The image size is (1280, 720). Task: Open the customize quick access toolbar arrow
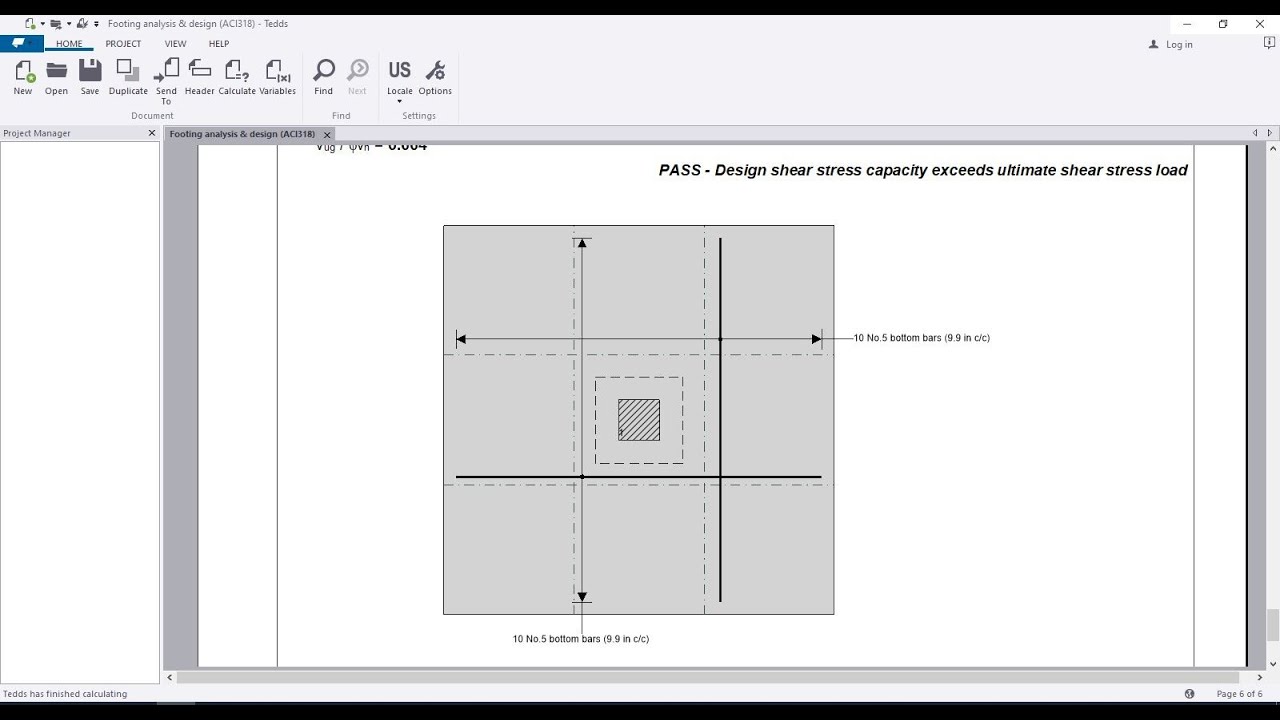pyautogui.click(x=96, y=24)
